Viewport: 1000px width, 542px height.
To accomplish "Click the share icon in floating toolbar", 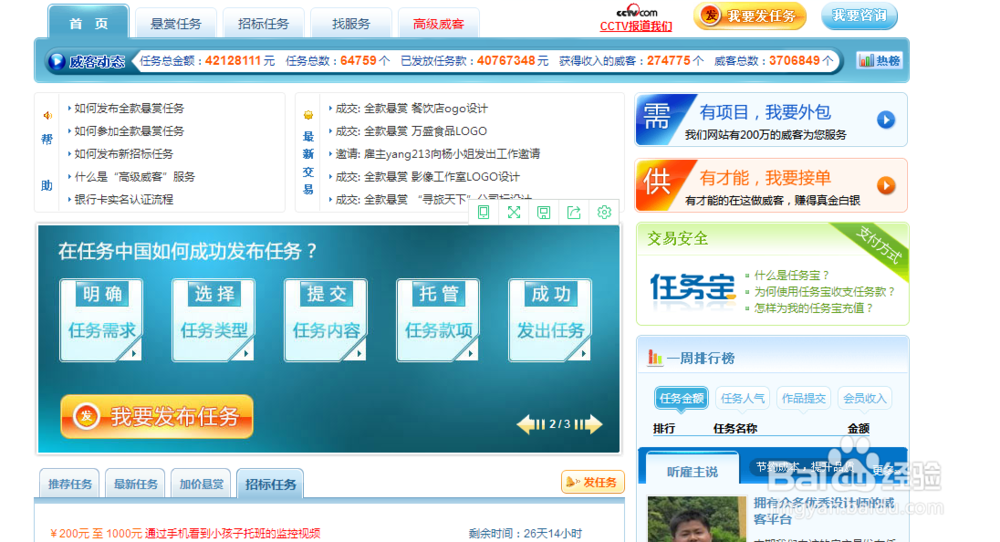I will (574, 212).
